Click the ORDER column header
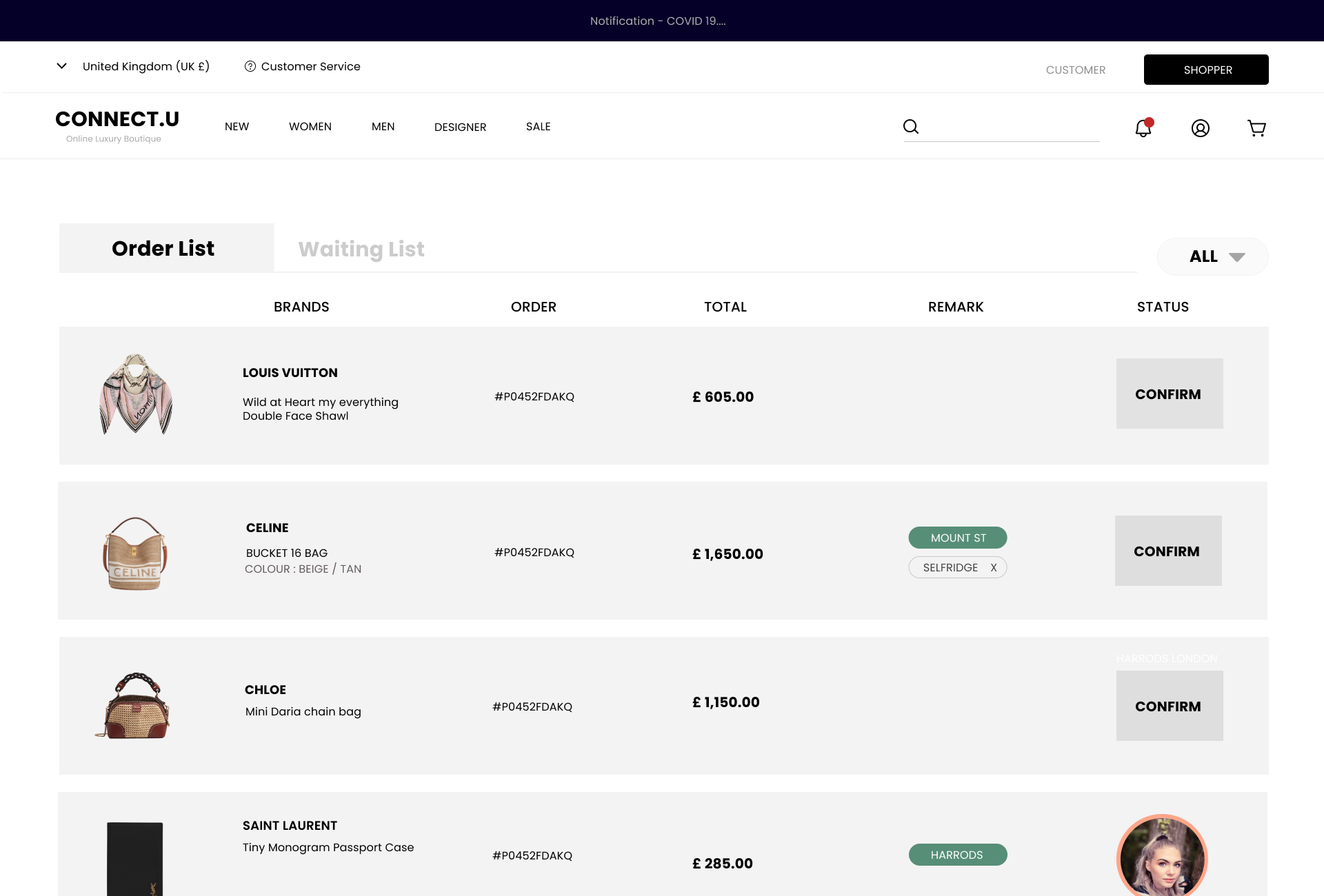This screenshot has height=896, width=1324. point(534,307)
